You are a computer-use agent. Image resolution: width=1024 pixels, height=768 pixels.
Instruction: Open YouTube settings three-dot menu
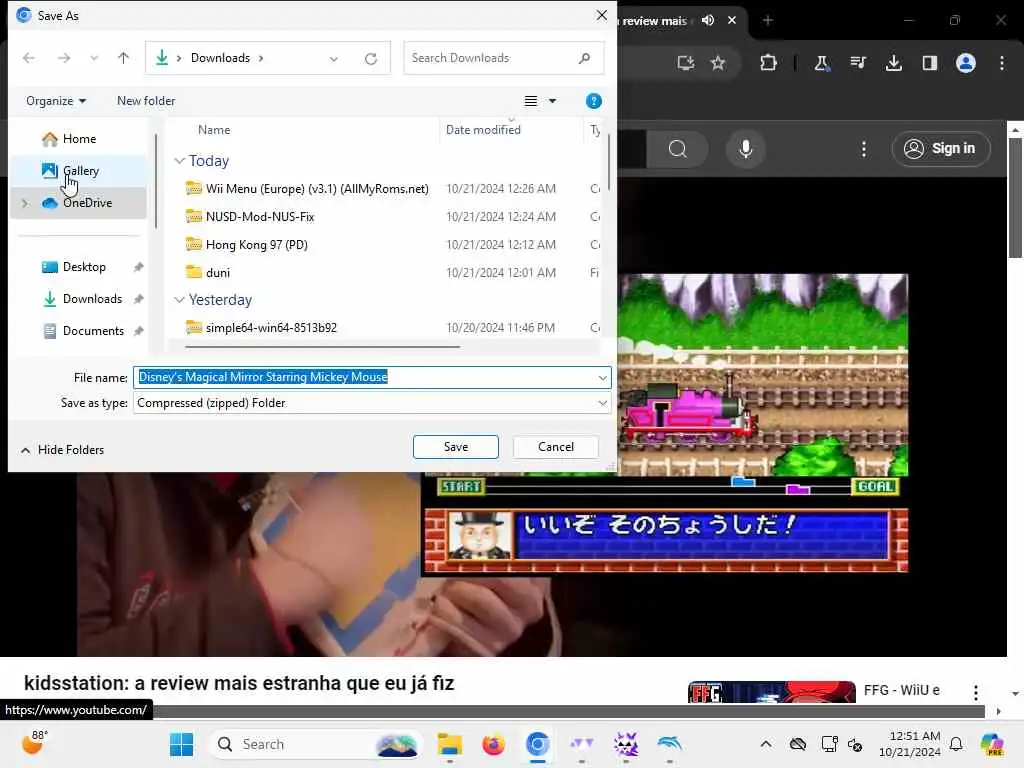[863, 149]
